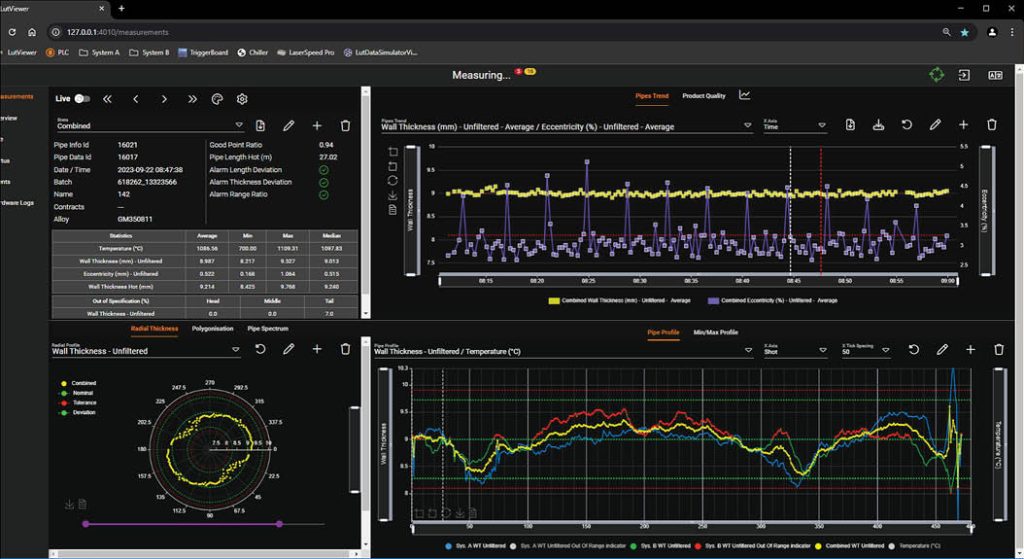The width and height of the screenshot is (1024, 559).
Task: Open the Radial Profile Wall Thickness dropdown
Action: [x=235, y=350]
